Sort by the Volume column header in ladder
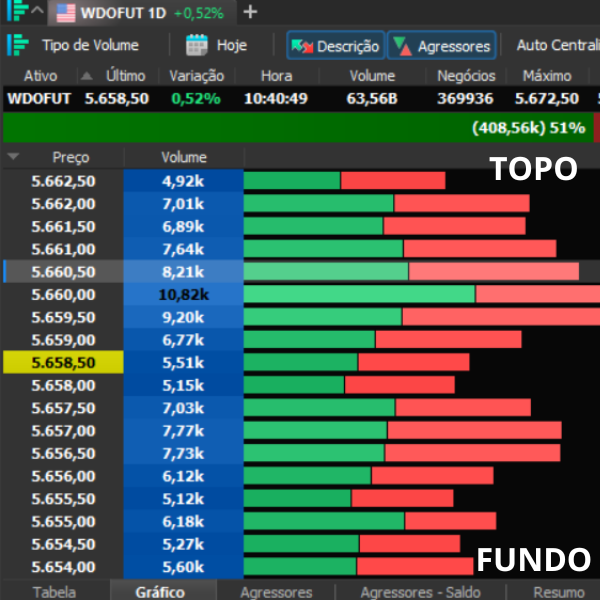600x600 pixels. 183,157
